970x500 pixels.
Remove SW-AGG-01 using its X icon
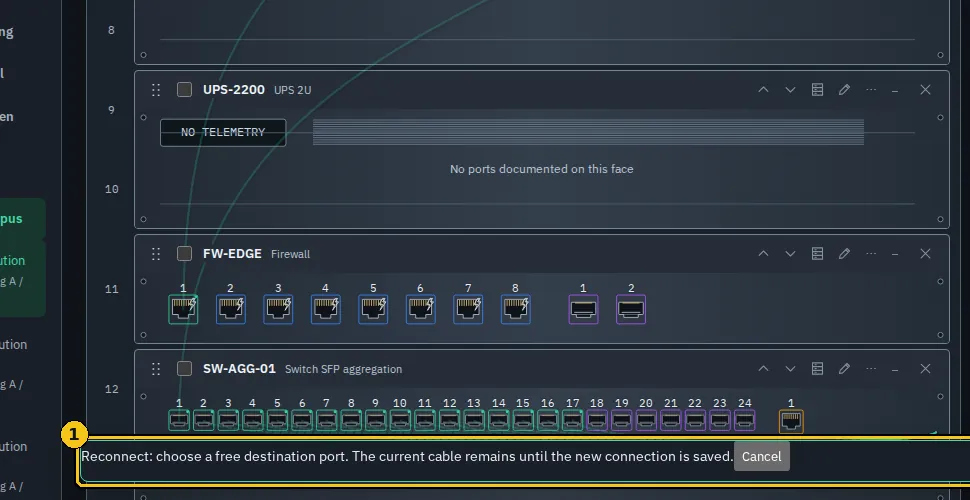925,369
